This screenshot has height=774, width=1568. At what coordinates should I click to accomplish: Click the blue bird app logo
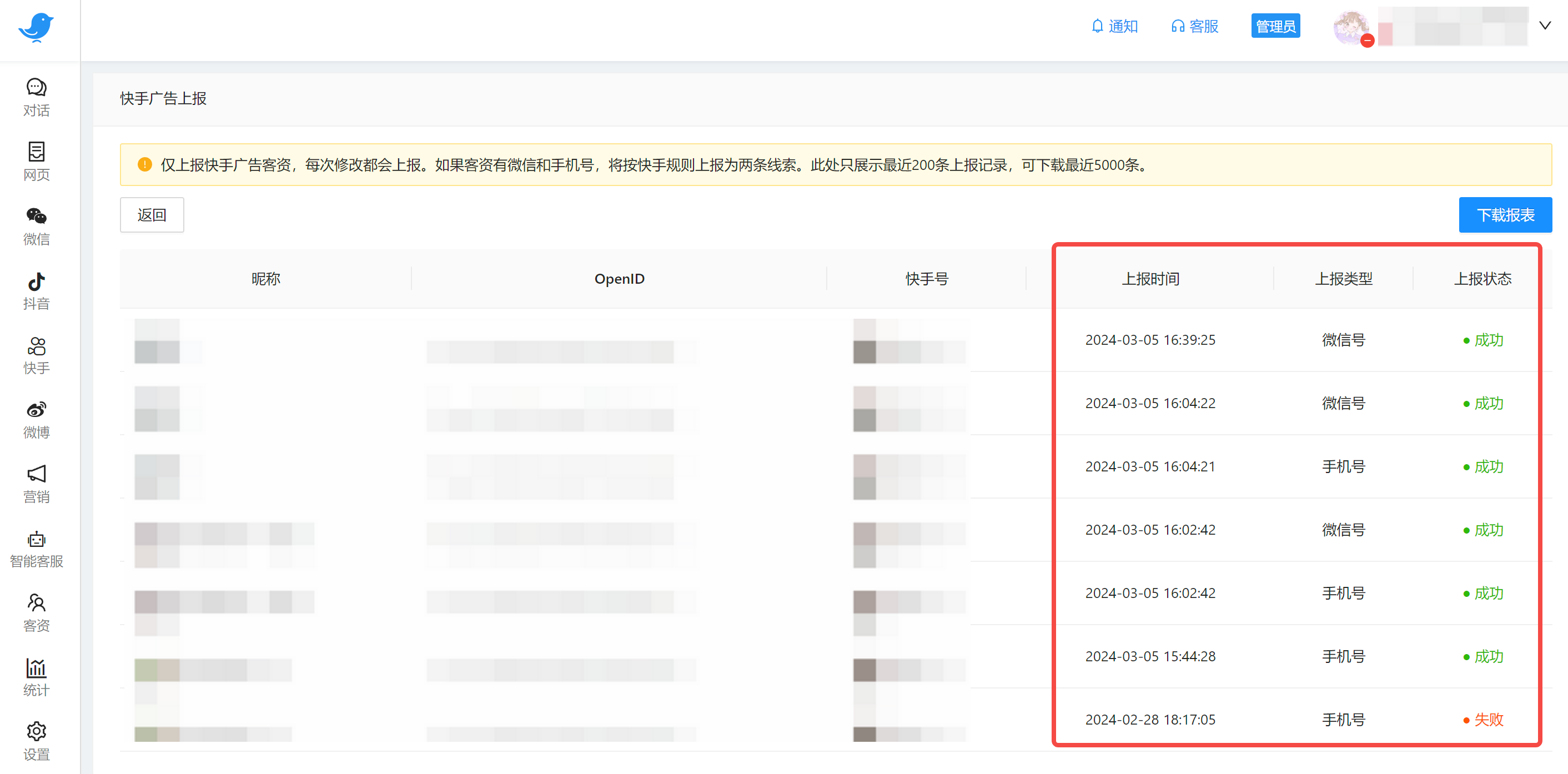click(37, 27)
